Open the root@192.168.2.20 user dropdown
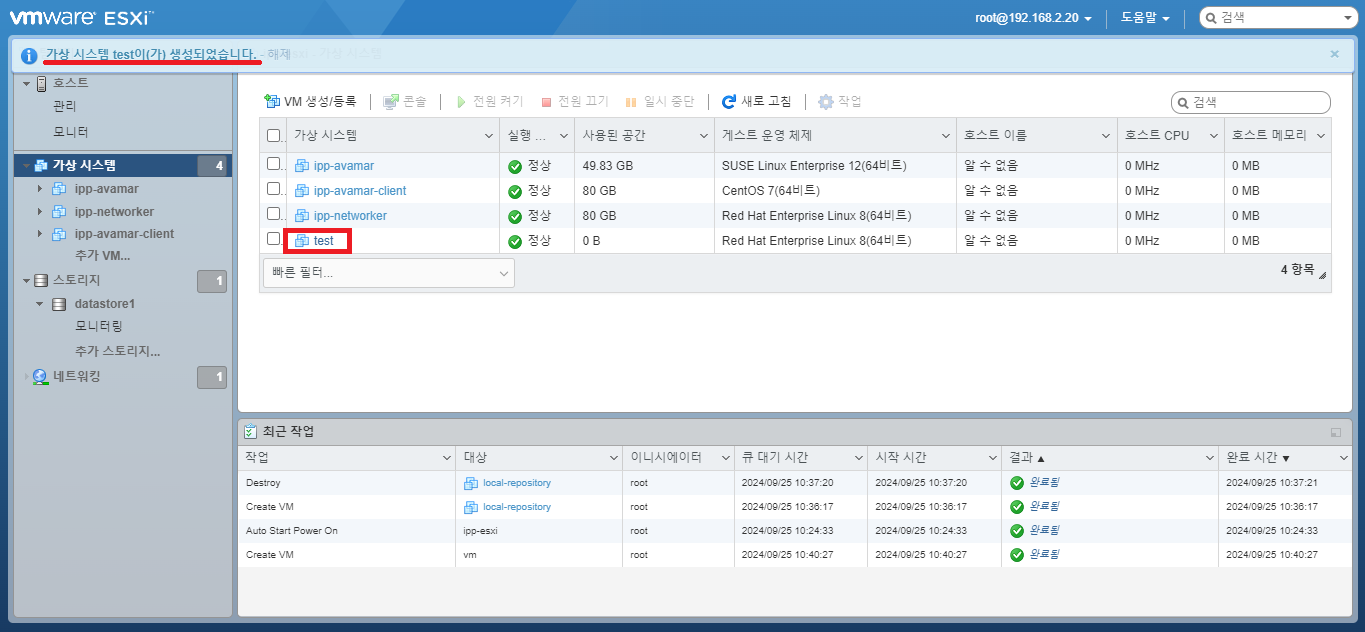This screenshot has height=632, width=1365. tap(1033, 18)
